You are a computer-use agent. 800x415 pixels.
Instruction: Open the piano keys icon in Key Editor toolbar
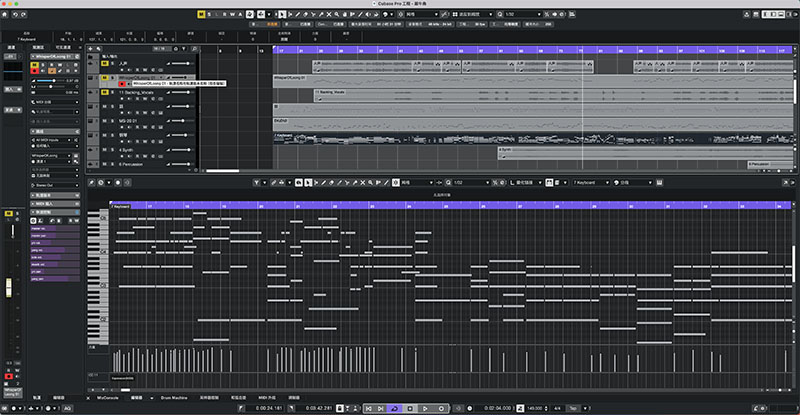[x=659, y=182]
